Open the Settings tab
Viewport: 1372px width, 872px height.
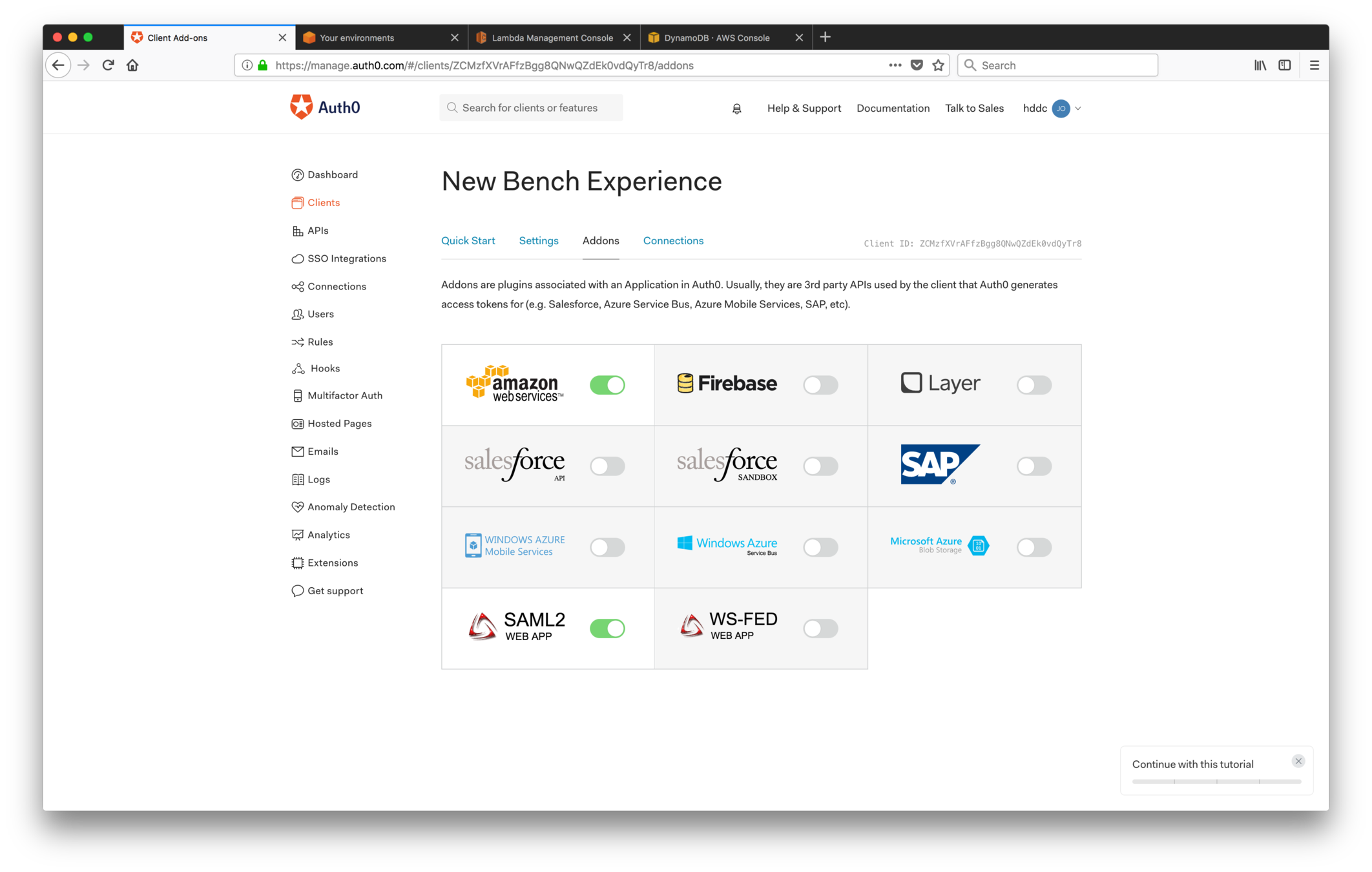538,241
